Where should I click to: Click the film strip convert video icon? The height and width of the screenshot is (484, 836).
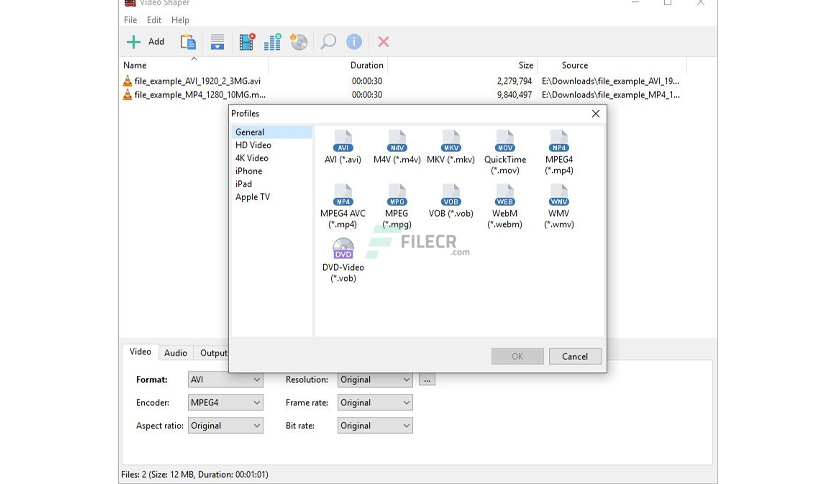tap(247, 42)
